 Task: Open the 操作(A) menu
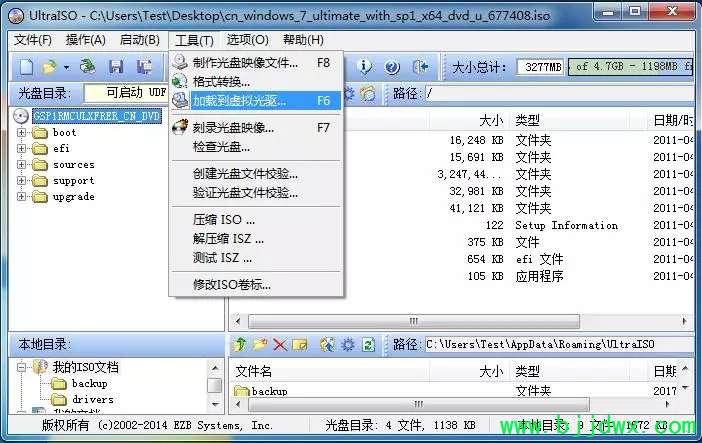pyautogui.click(x=86, y=40)
